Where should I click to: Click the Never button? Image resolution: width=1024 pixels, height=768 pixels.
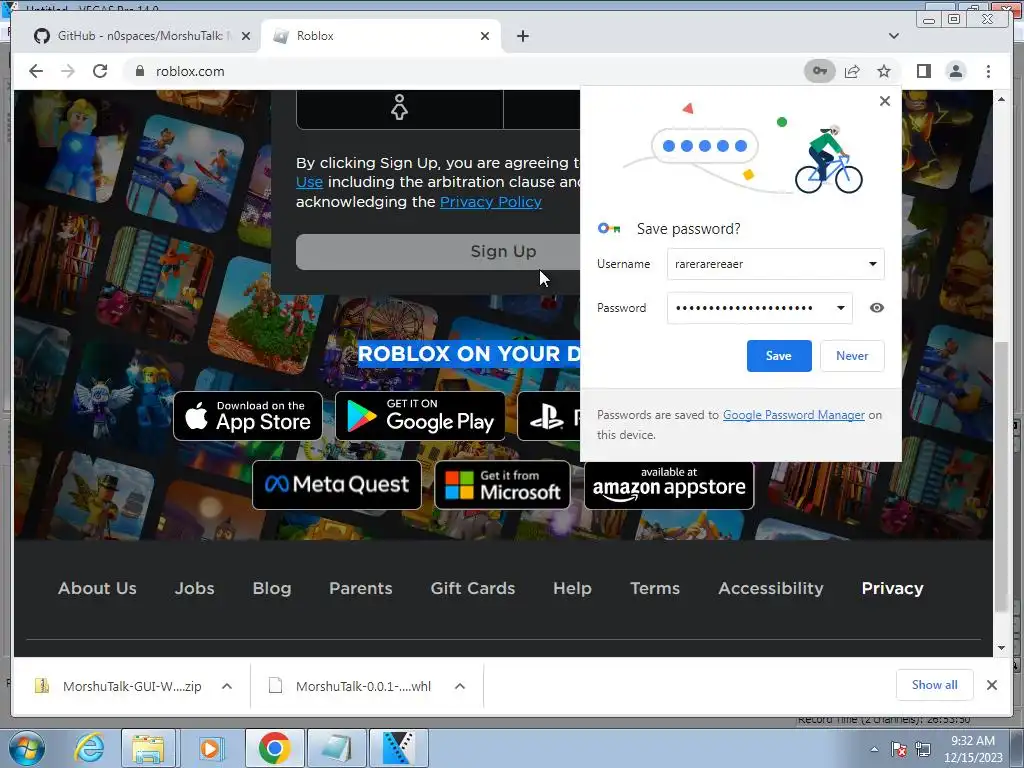(x=852, y=356)
